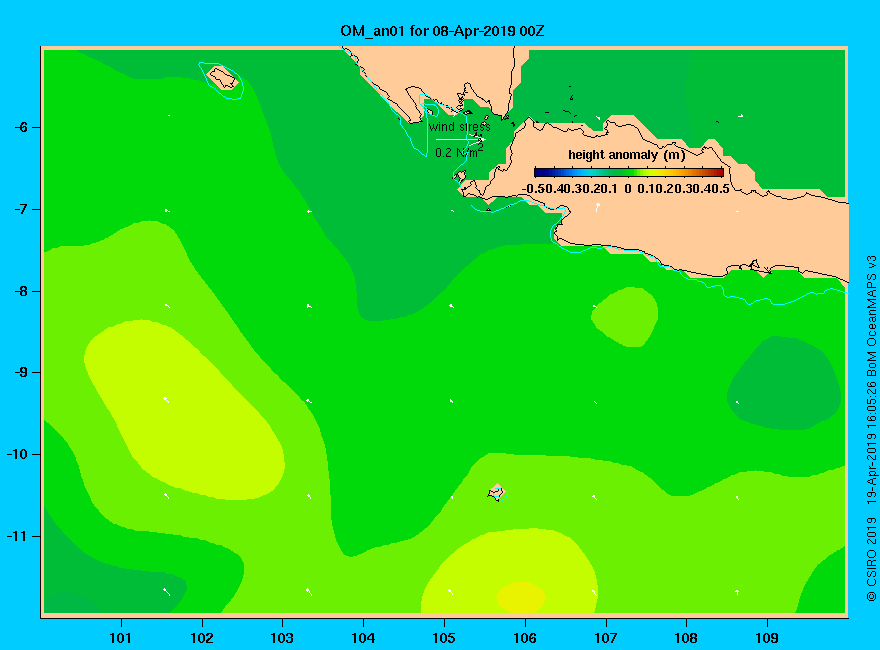Click longitude axis label 107
Viewport: 880px width, 650px height.
[x=606, y=638]
